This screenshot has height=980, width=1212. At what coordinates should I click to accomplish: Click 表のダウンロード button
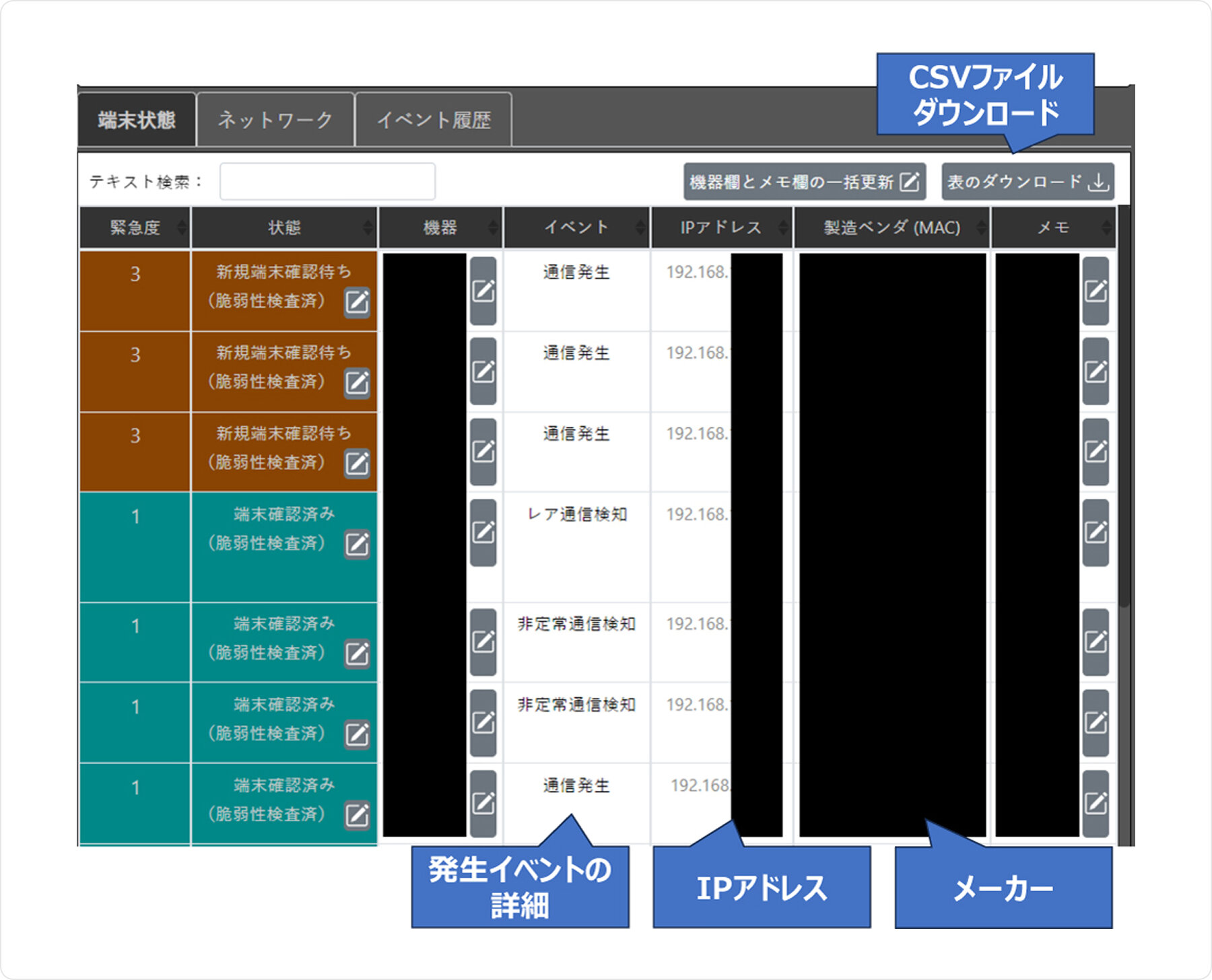pyautogui.click(x=1028, y=182)
